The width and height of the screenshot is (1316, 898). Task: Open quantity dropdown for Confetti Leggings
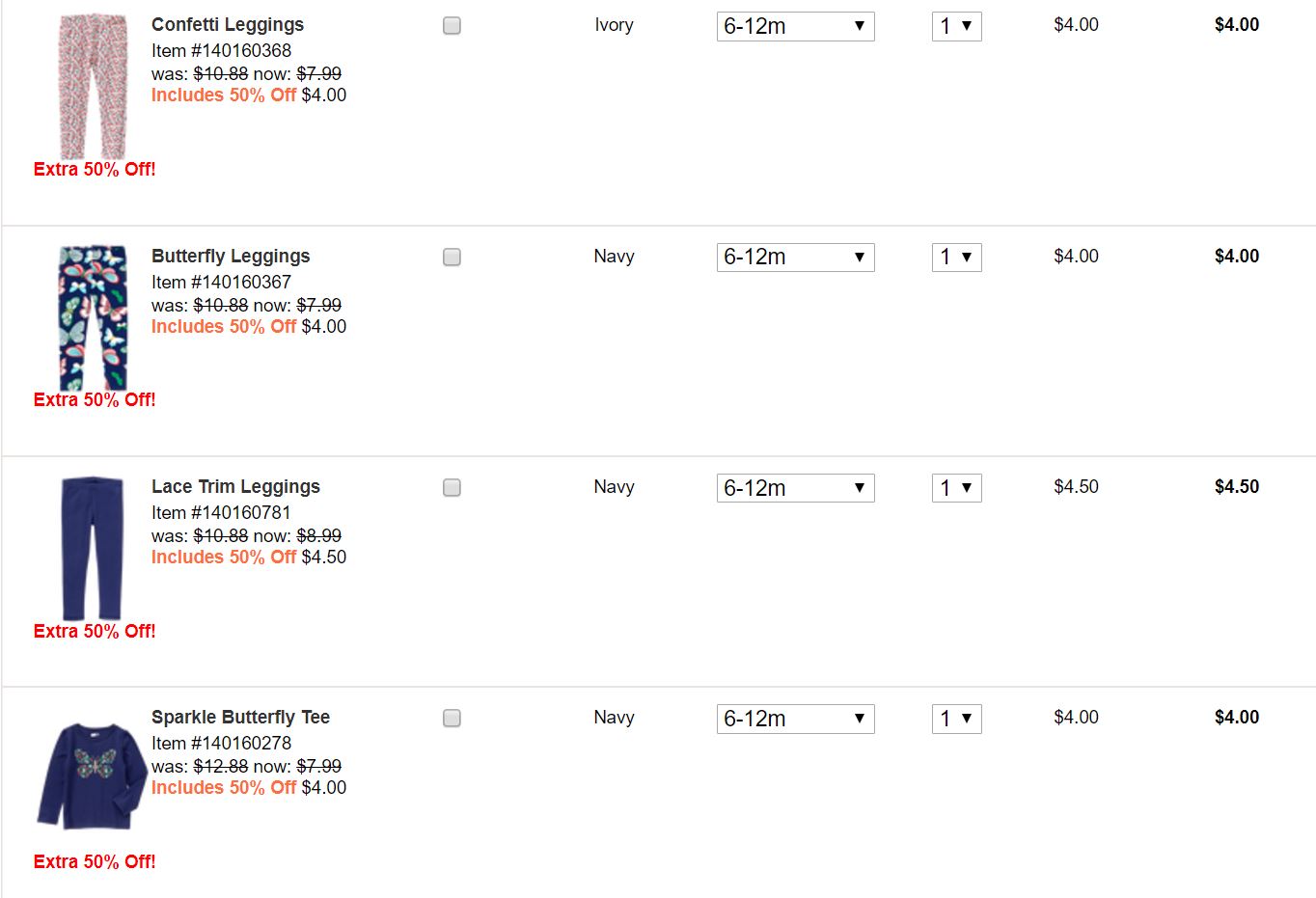(x=956, y=26)
